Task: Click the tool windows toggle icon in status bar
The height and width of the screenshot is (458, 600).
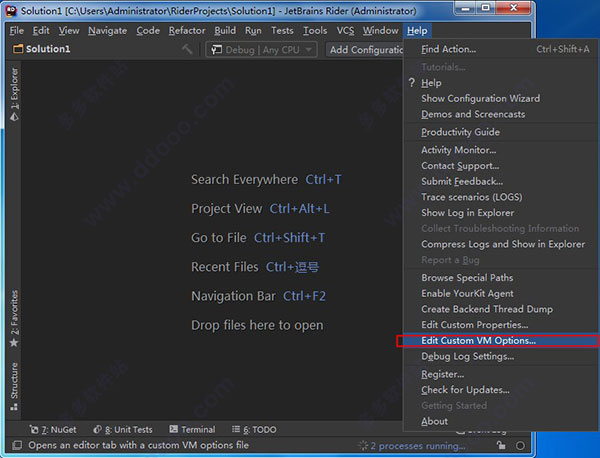Action: pyautogui.click(x=17, y=445)
